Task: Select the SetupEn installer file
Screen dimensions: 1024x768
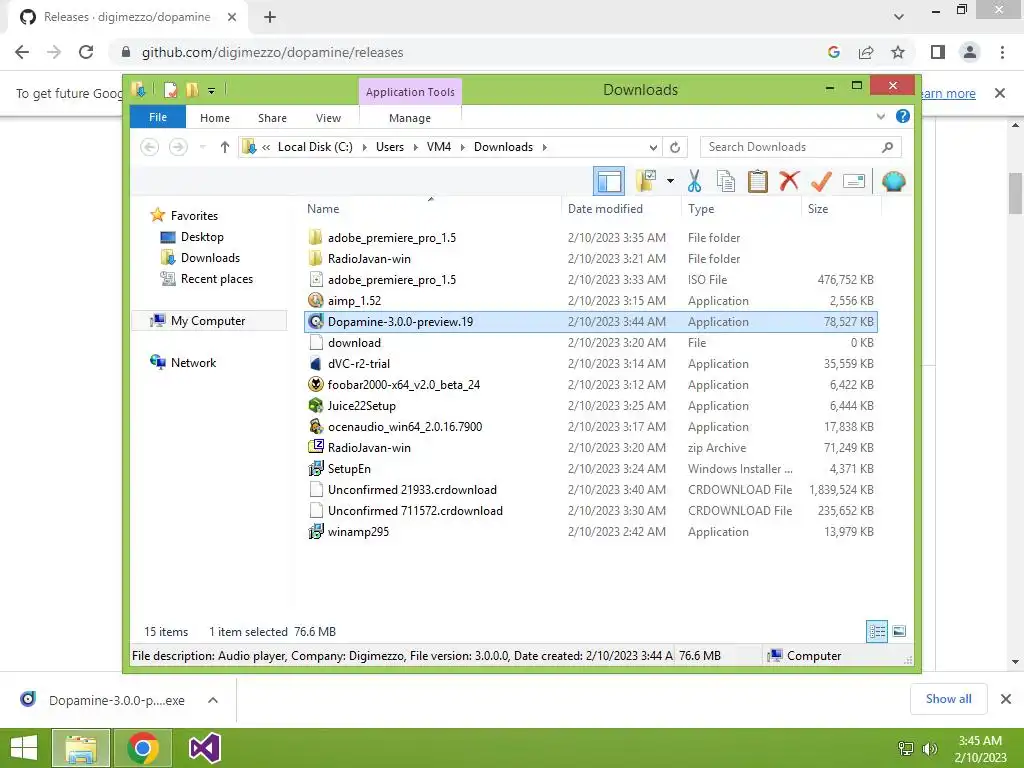Action: [590, 468]
